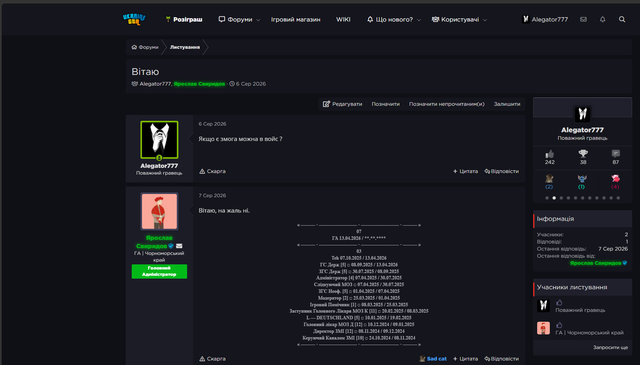Open the Користувачі menu item
640x365 pixels.
pyautogui.click(x=456, y=19)
